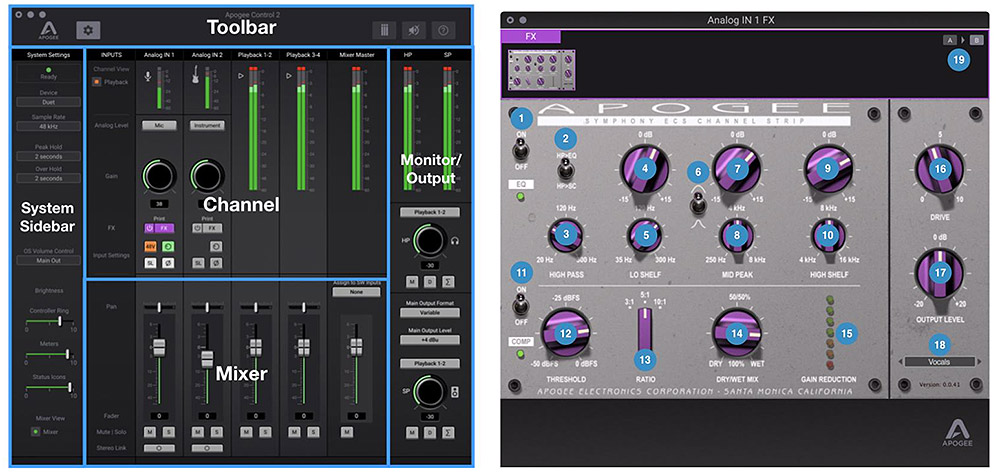Screen dimensions: 1000x475
Task: Click the D dim button under SP knob
Action: point(430,433)
